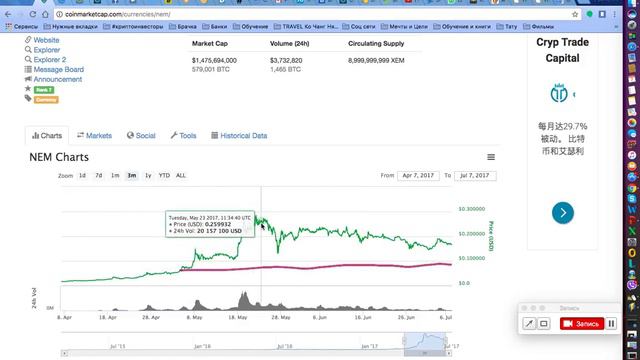
Task: Open the Обучение bookmark folder
Action: (251, 27)
